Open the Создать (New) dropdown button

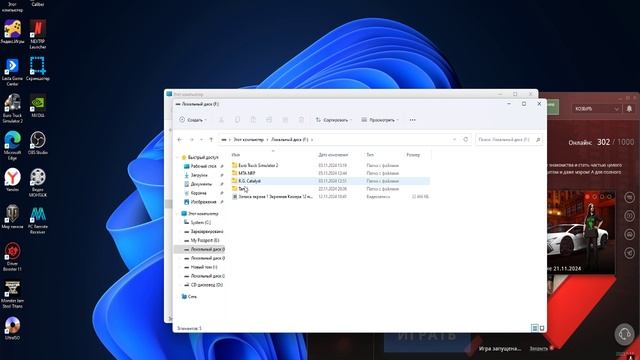[x=193, y=120]
